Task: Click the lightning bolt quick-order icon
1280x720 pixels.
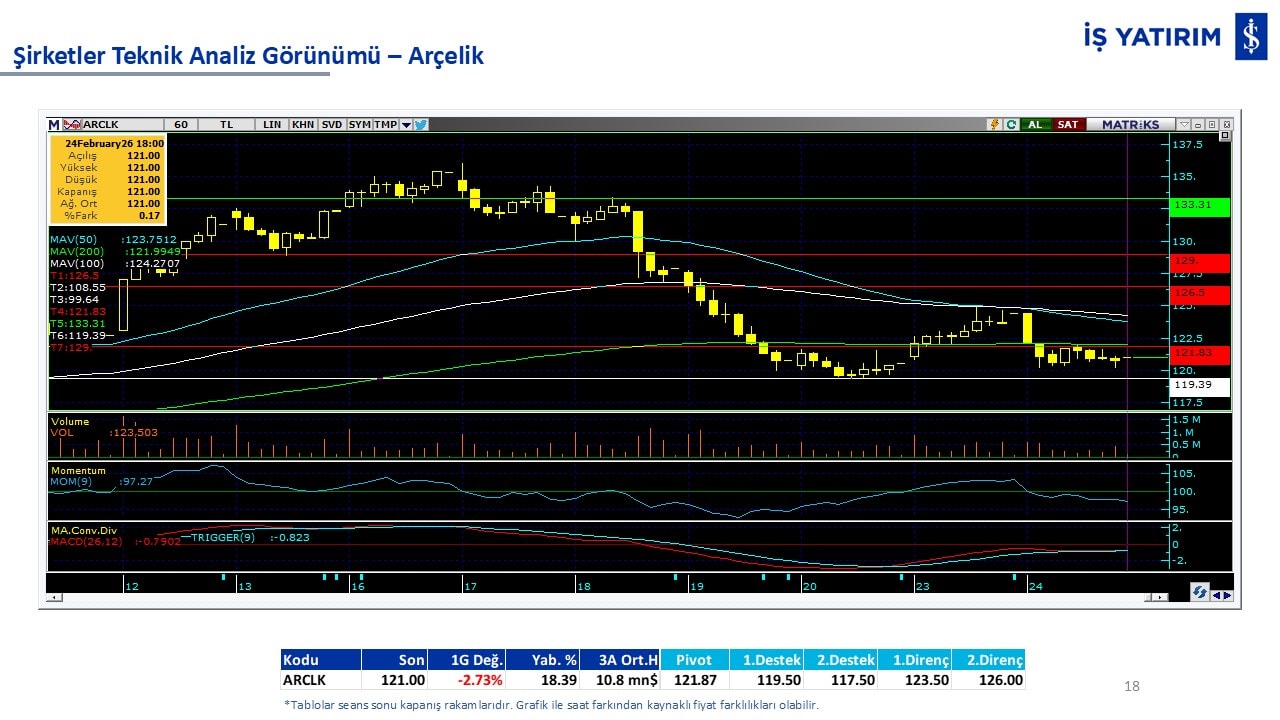Action: click(x=994, y=125)
